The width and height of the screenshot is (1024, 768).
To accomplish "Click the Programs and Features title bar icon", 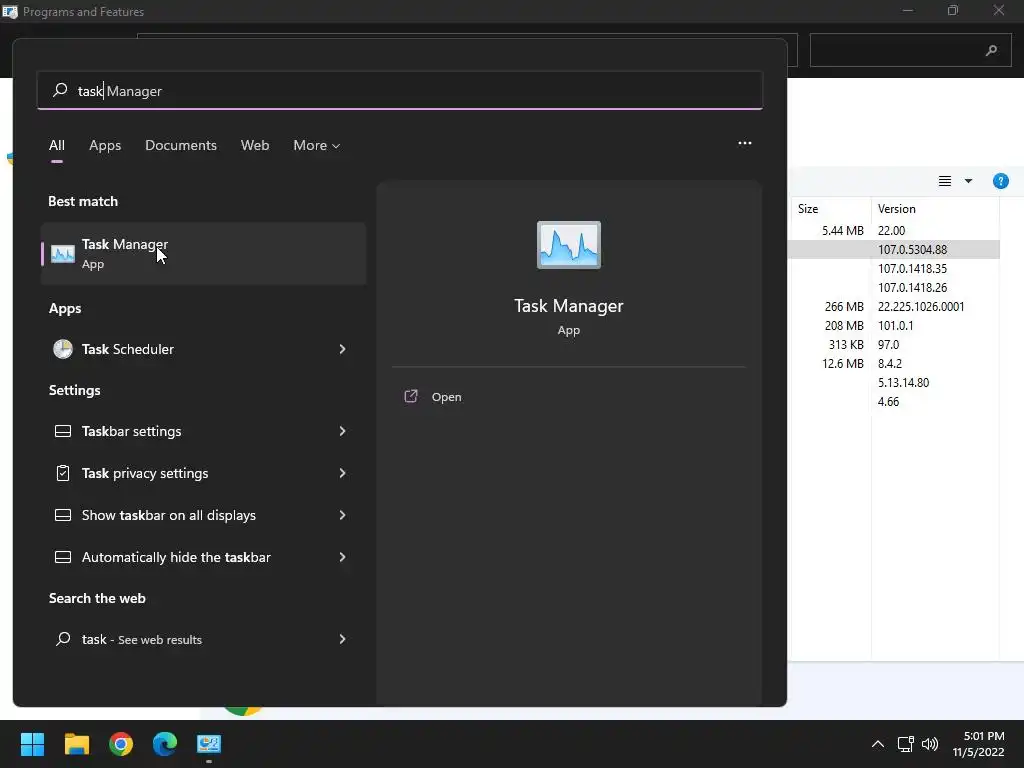I will click(x=10, y=12).
